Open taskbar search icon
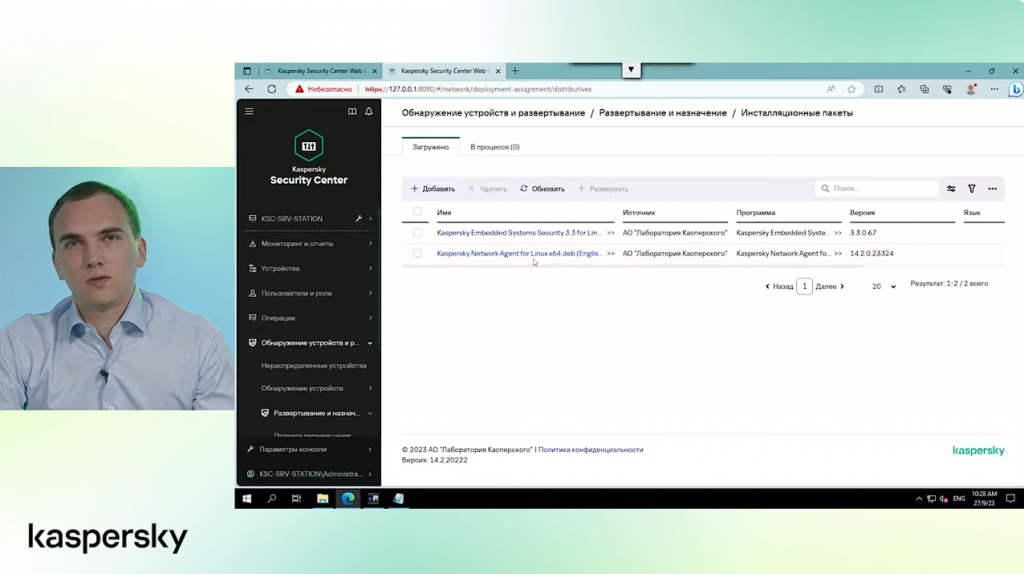The height and width of the screenshot is (574, 1024). pos(272,498)
